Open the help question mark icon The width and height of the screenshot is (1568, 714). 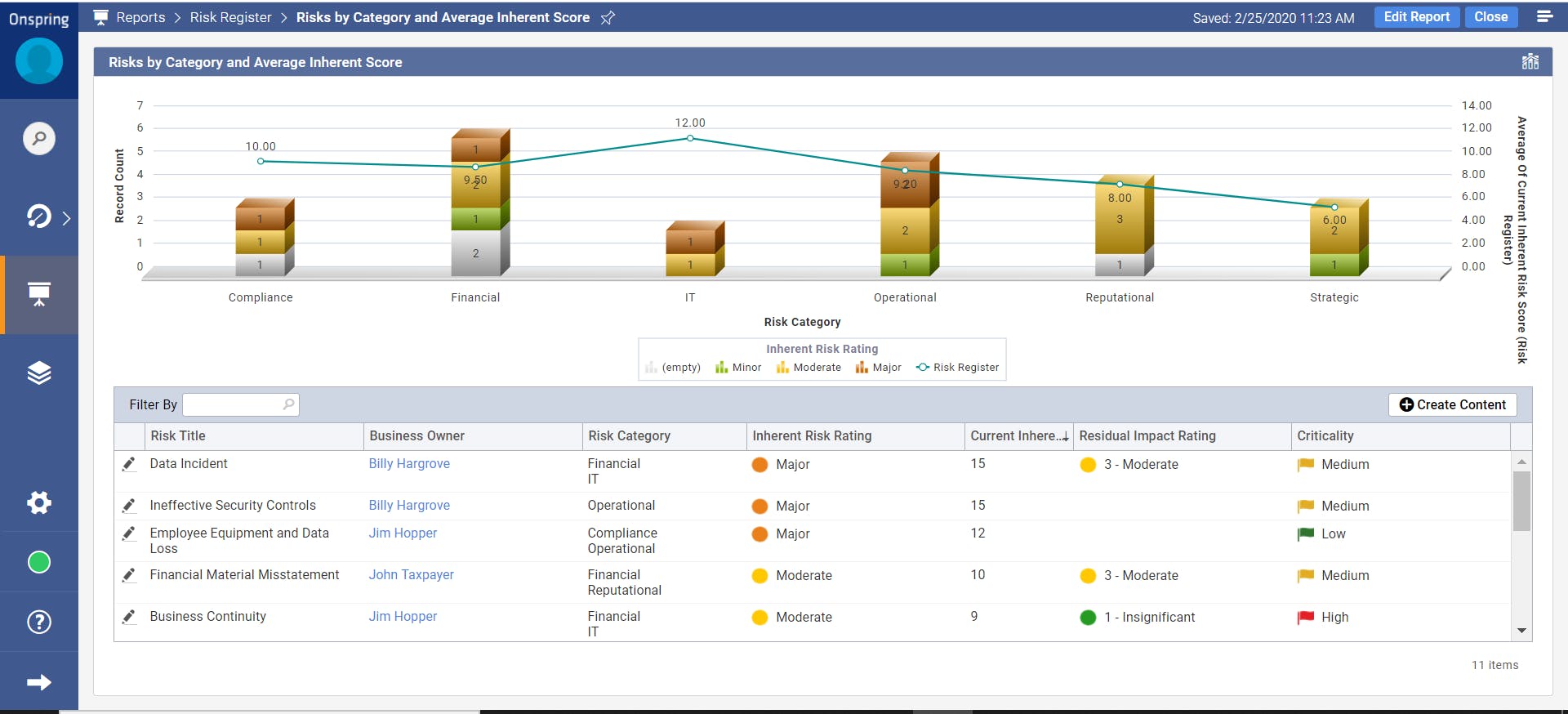[39, 622]
